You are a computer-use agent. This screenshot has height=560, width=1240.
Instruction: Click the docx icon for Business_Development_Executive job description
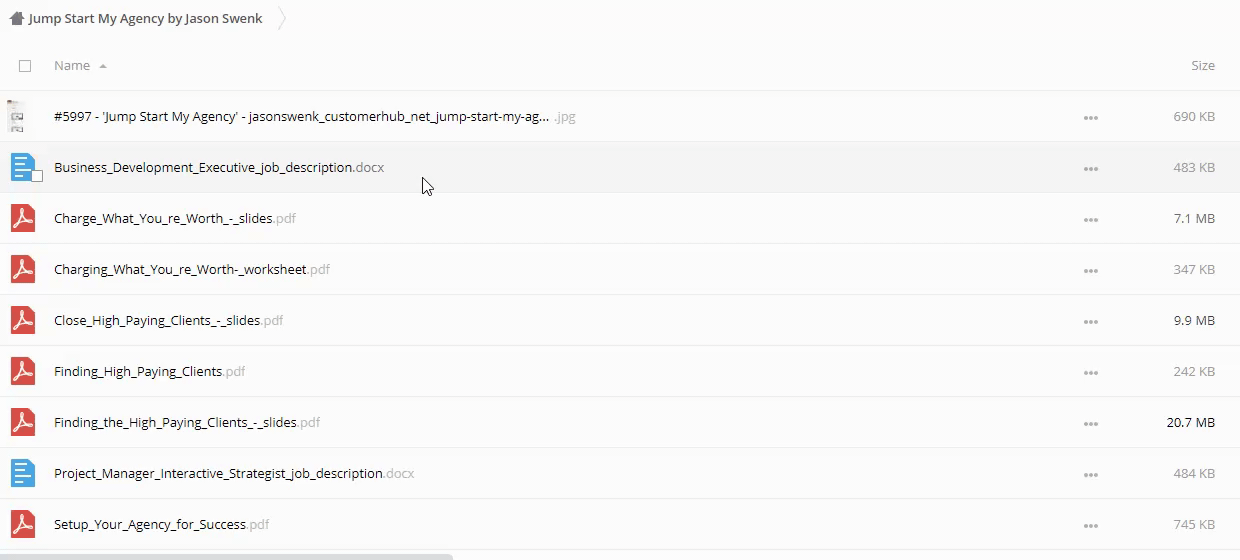[x=22, y=167]
